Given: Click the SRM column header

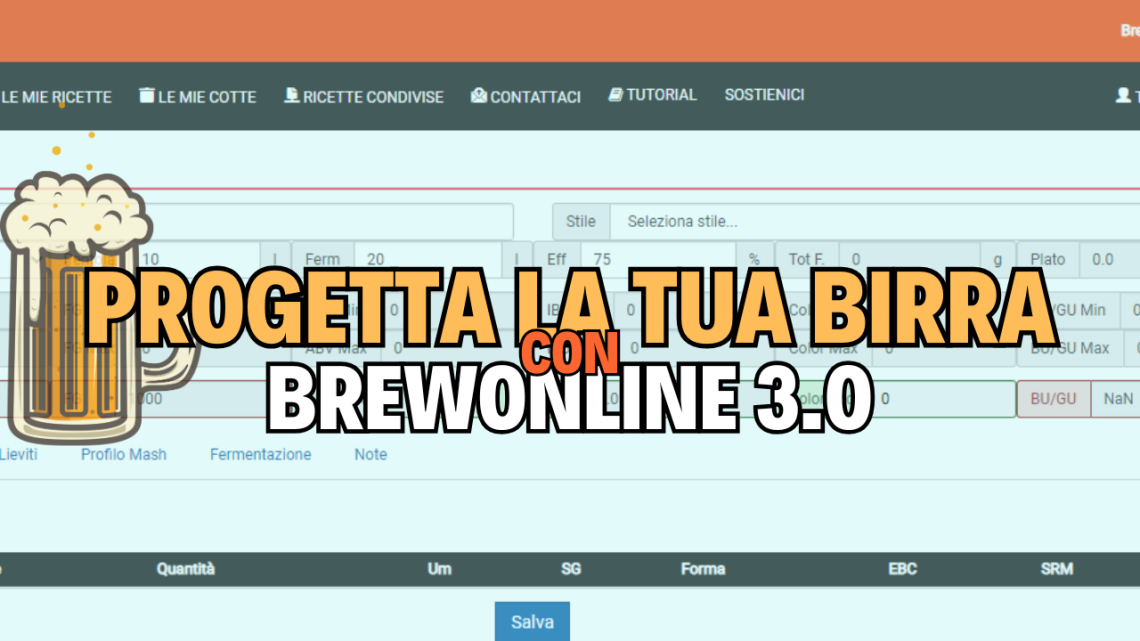Looking at the screenshot, I should [x=1056, y=569].
